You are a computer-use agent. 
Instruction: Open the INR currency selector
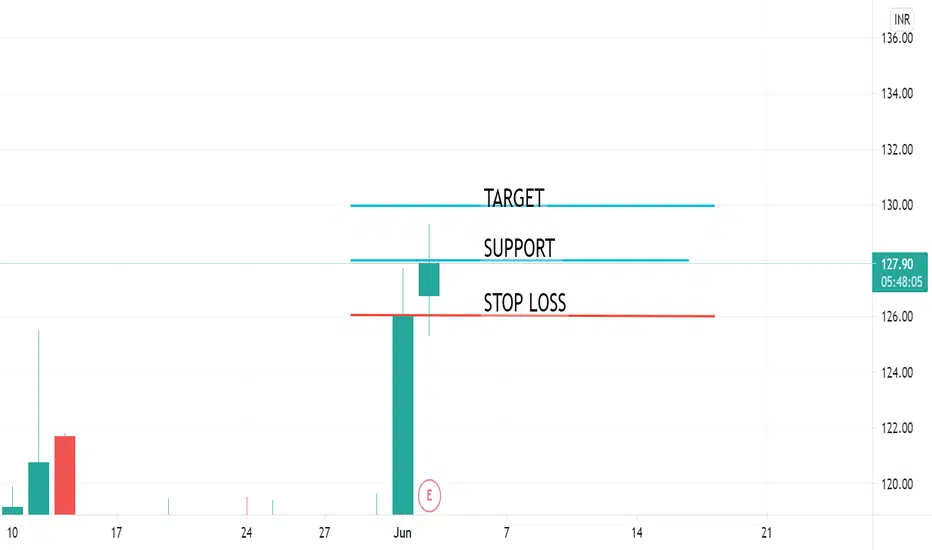(x=902, y=19)
